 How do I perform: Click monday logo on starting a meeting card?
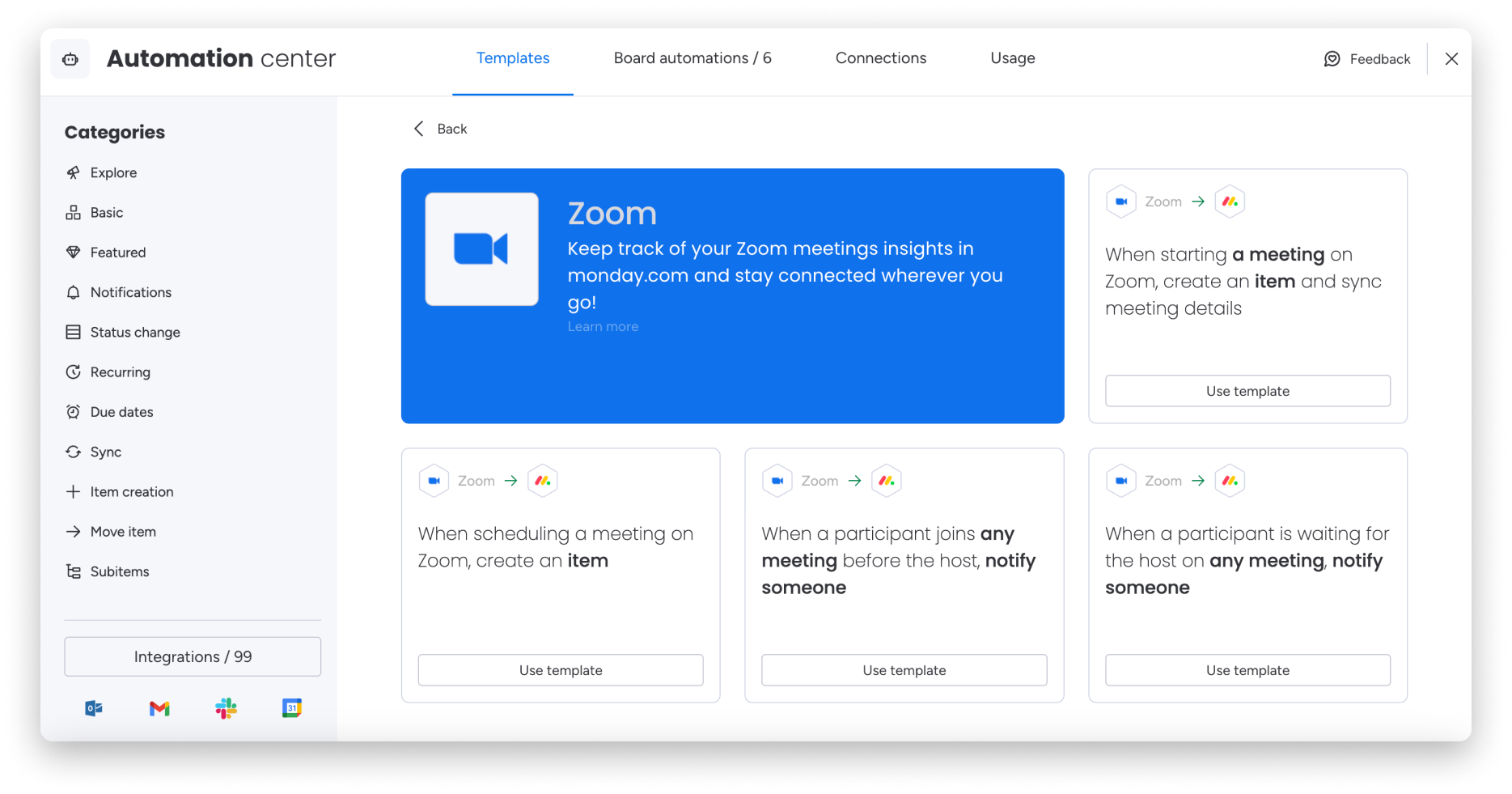click(x=1230, y=202)
